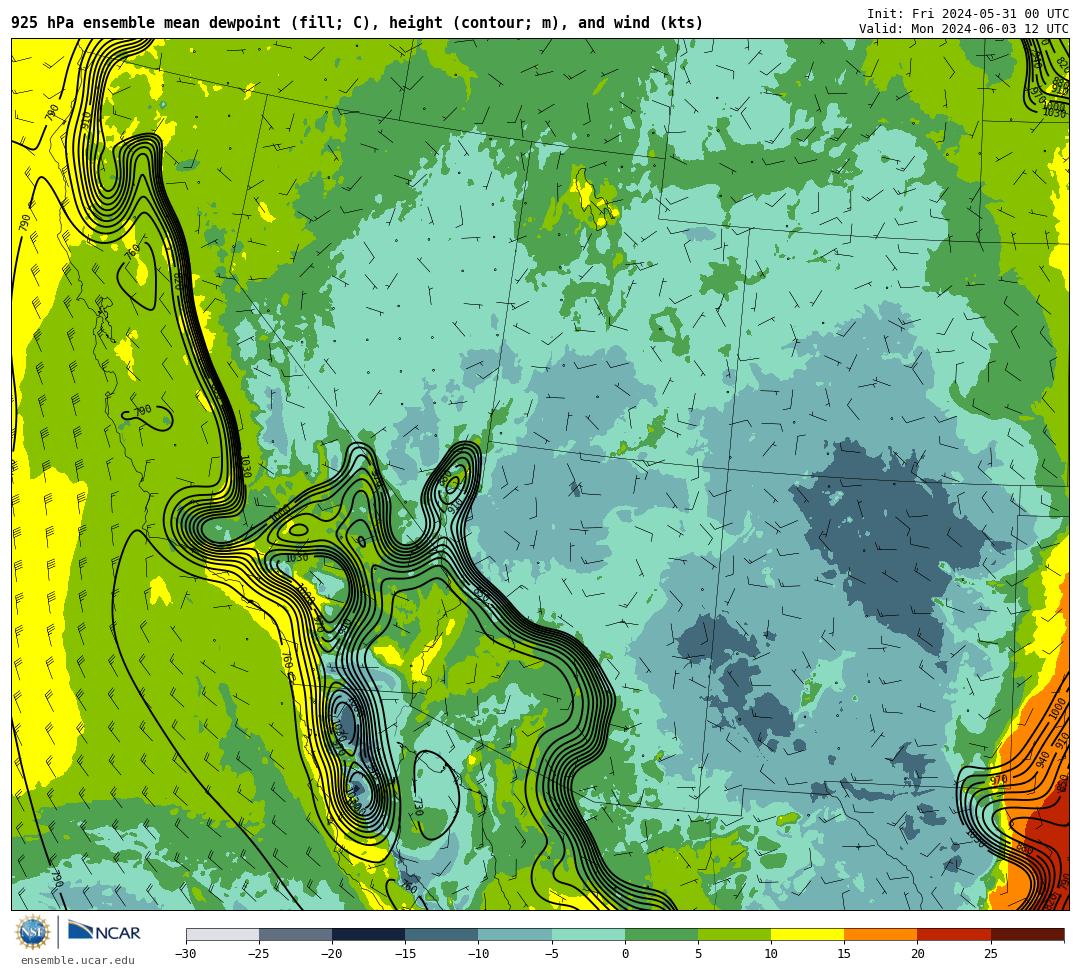Click the -30 to -25 colorbar segment
Screen dimensions: 1080x973
[222, 934]
